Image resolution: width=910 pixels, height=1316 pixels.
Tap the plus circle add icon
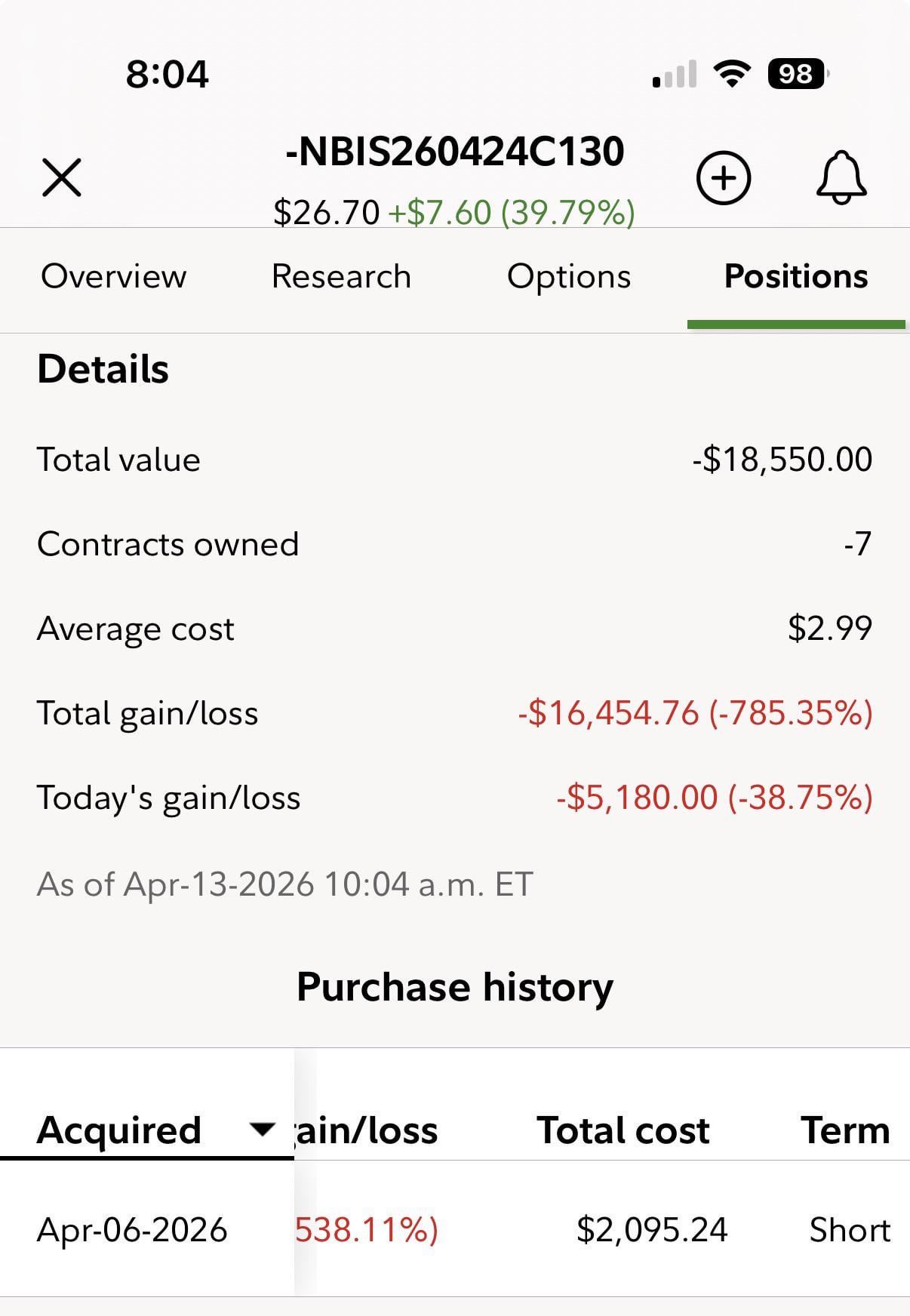(x=723, y=178)
